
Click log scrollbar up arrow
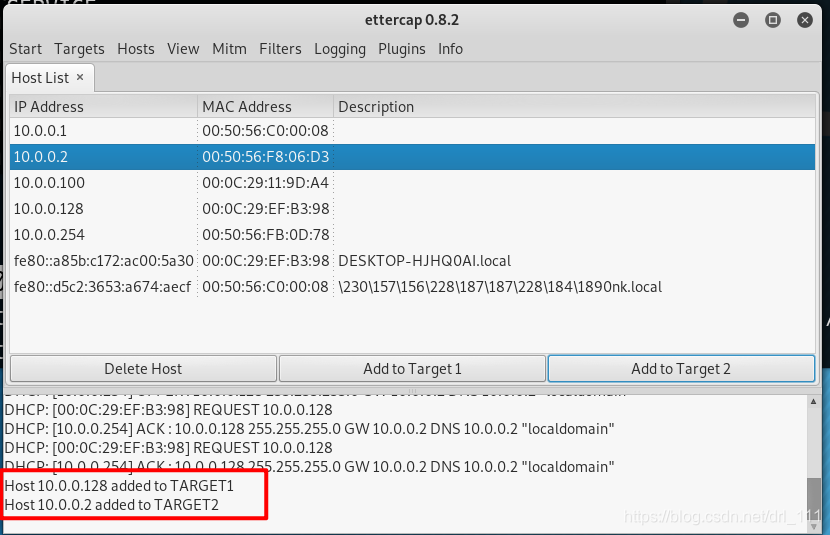point(814,402)
